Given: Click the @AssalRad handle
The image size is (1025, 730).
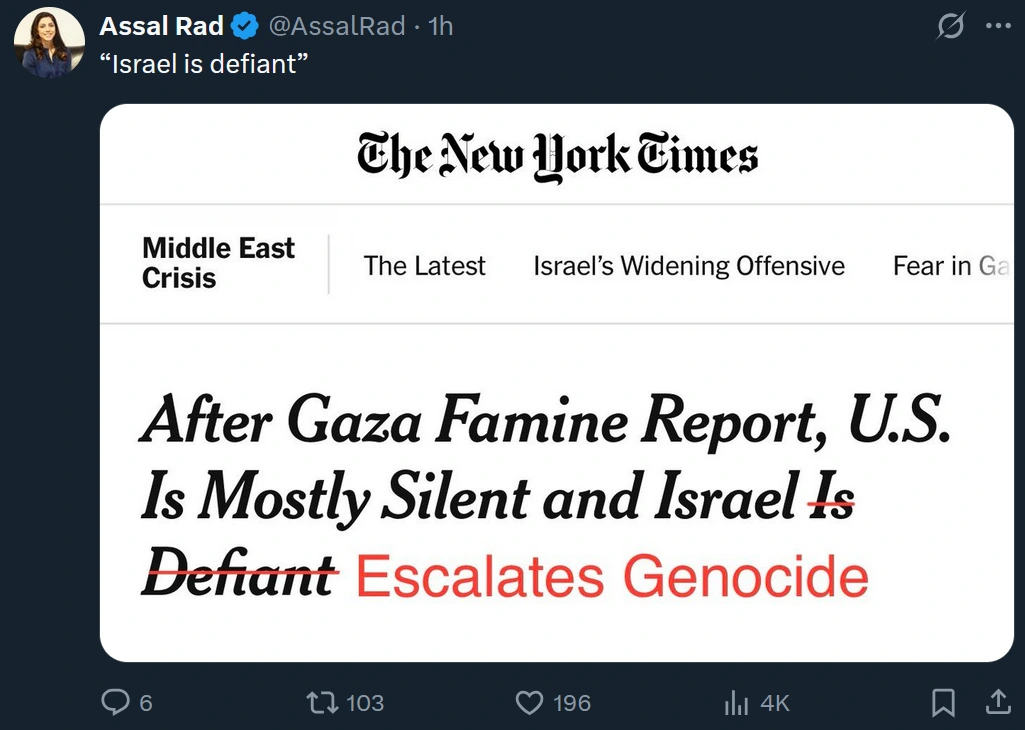Looking at the screenshot, I should click(x=336, y=26).
